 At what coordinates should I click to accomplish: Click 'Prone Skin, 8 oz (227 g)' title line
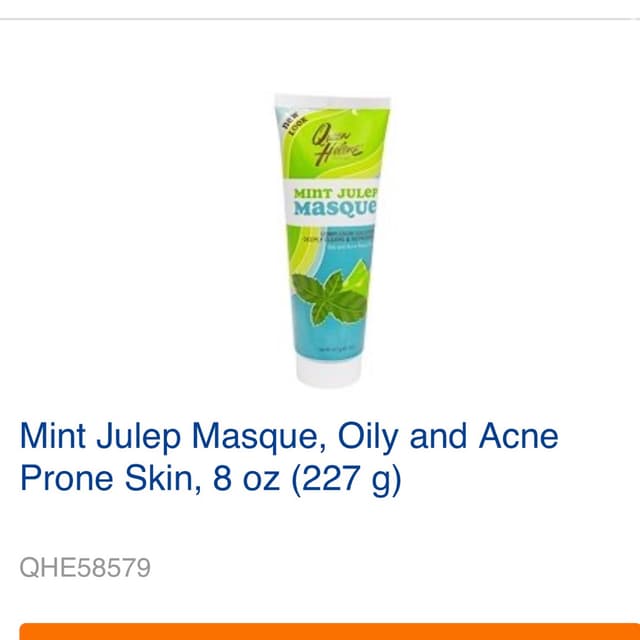click(211, 478)
